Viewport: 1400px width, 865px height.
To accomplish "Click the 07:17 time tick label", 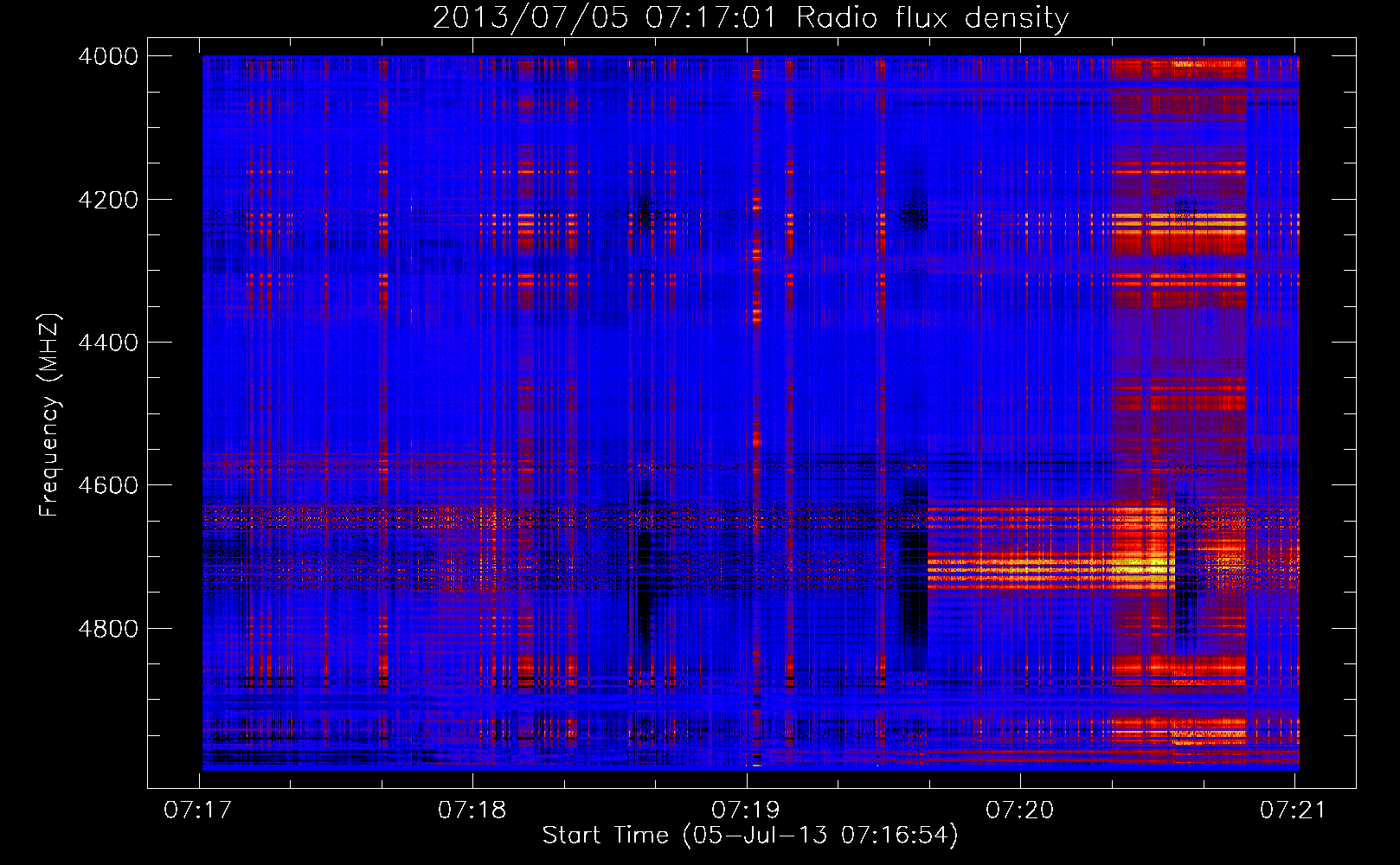I will point(198,811).
